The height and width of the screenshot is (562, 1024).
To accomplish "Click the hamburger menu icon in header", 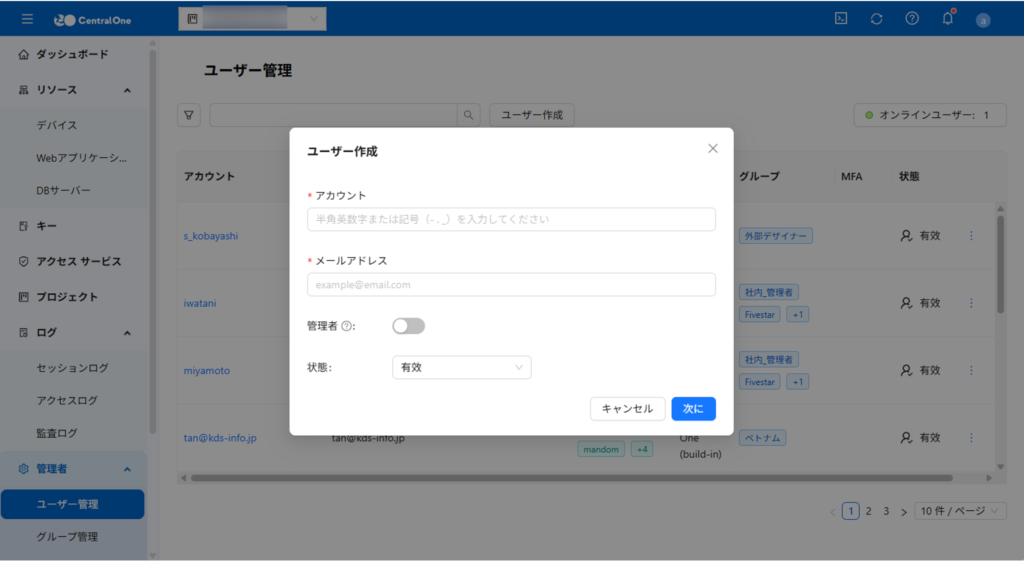I will pos(27,19).
